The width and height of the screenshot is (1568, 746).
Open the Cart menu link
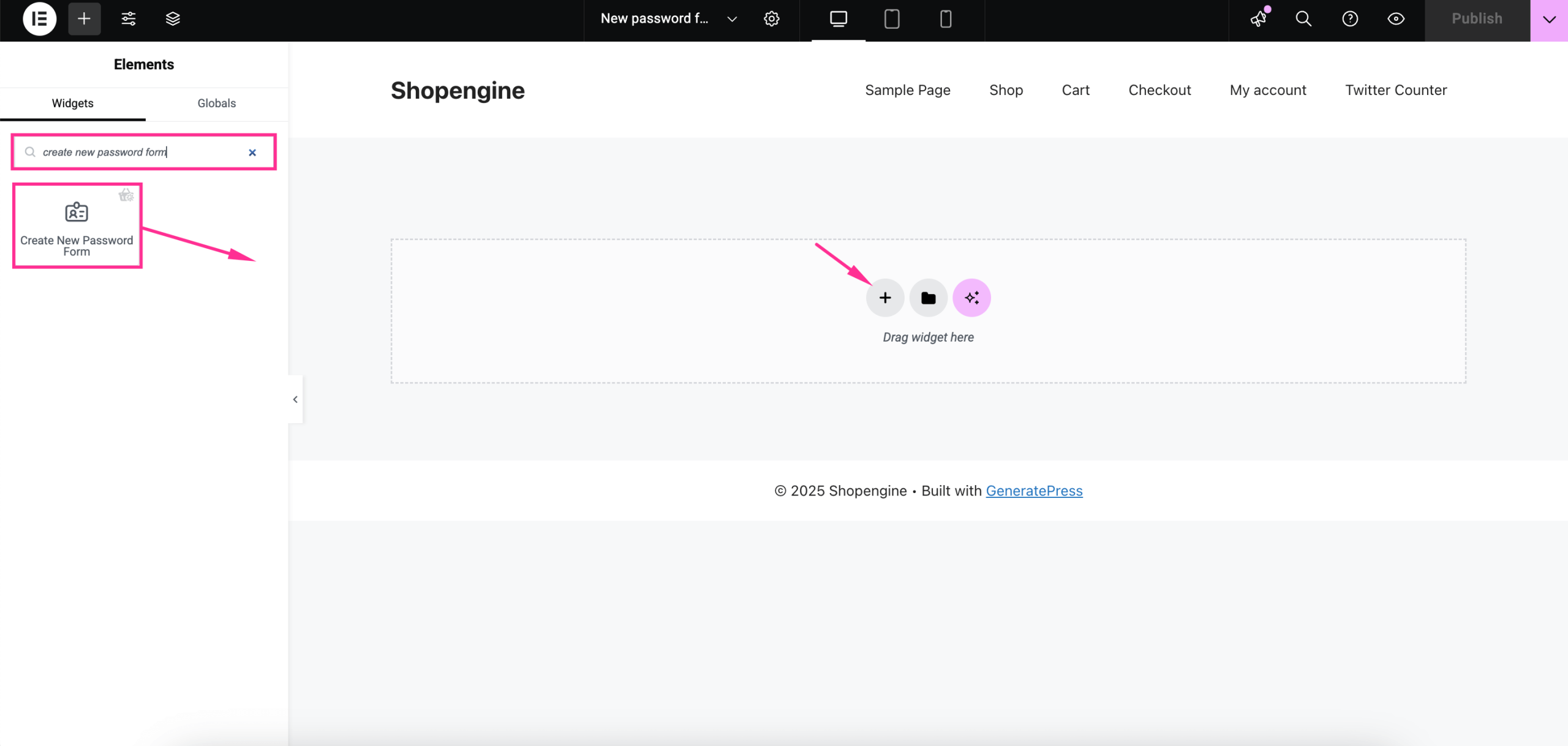coord(1076,90)
